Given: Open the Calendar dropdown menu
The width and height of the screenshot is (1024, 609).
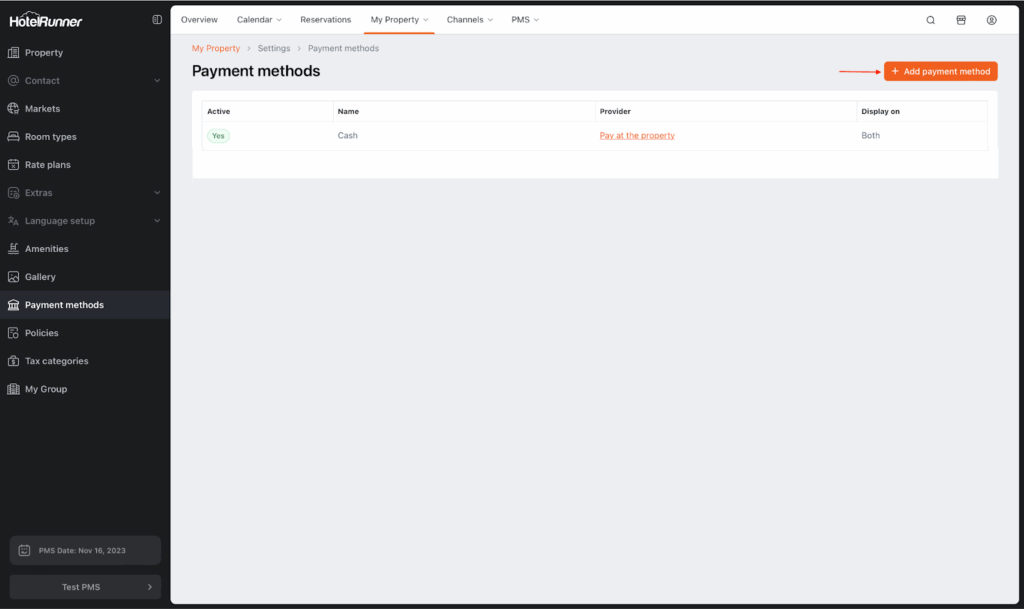Looking at the screenshot, I should tap(259, 20).
